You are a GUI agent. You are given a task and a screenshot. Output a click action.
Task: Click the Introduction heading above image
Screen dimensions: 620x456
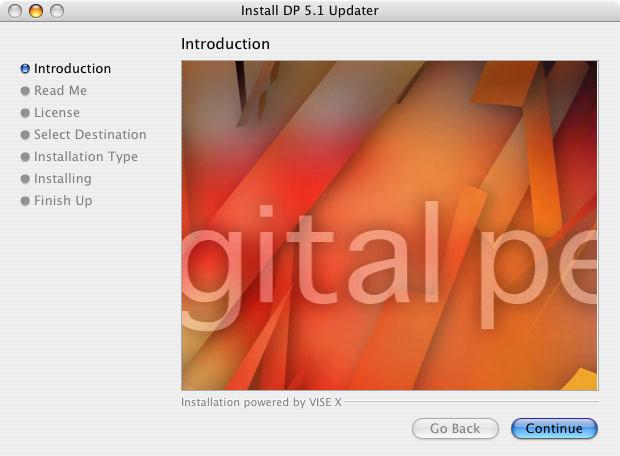[225, 44]
